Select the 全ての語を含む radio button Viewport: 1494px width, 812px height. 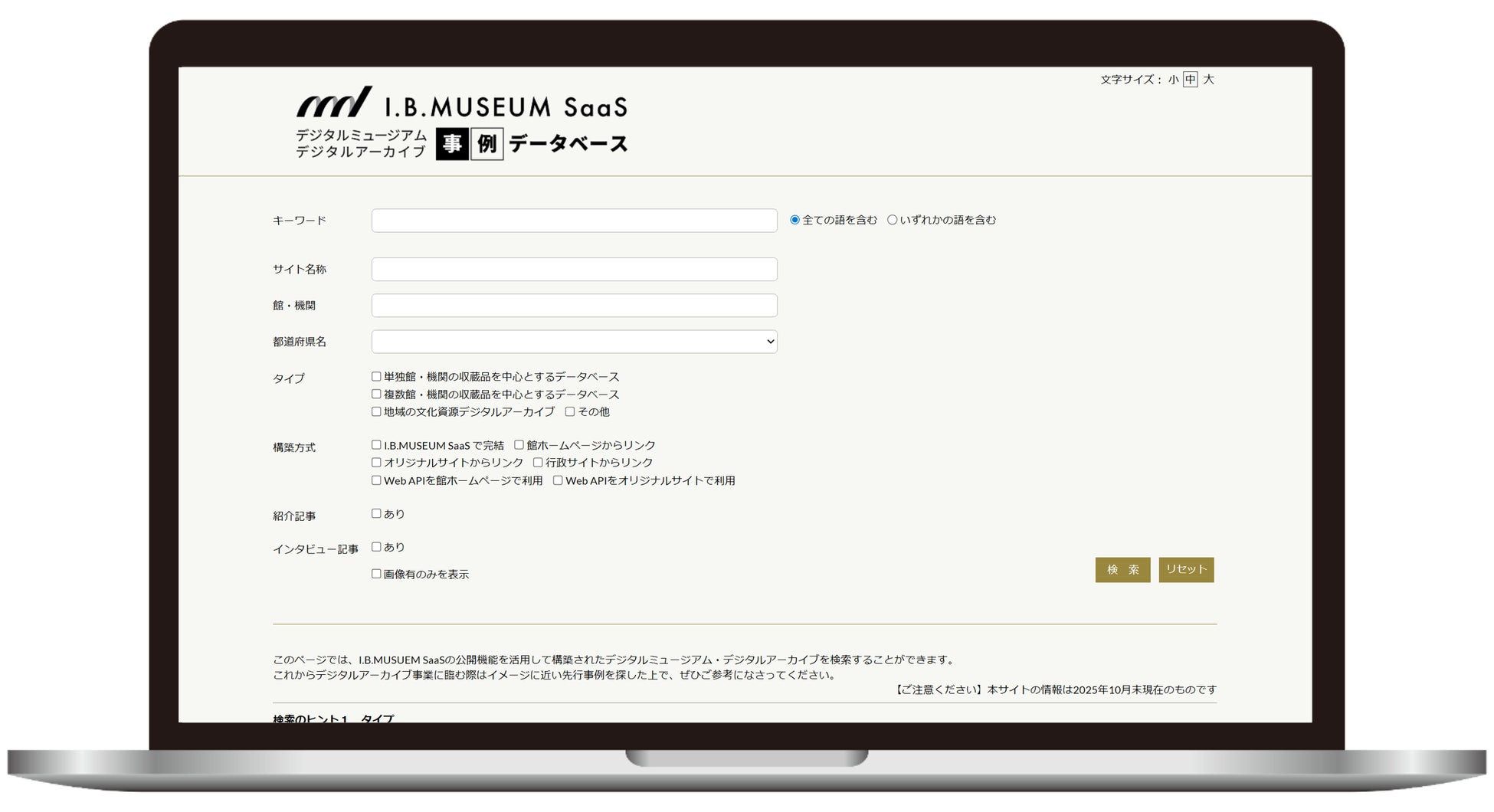click(795, 220)
